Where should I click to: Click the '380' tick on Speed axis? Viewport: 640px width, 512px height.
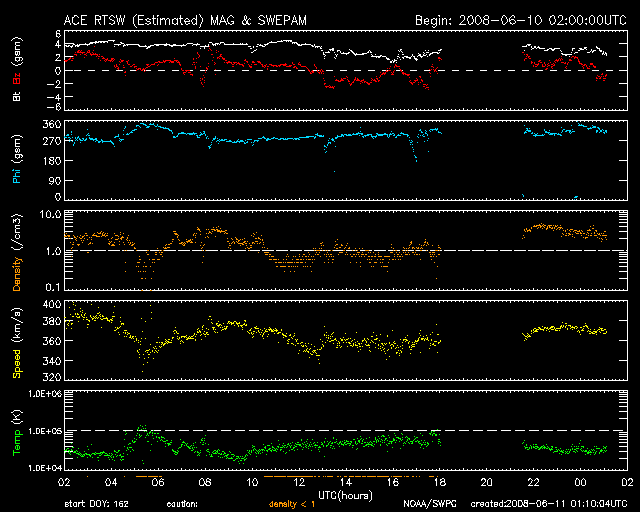point(52,321)
